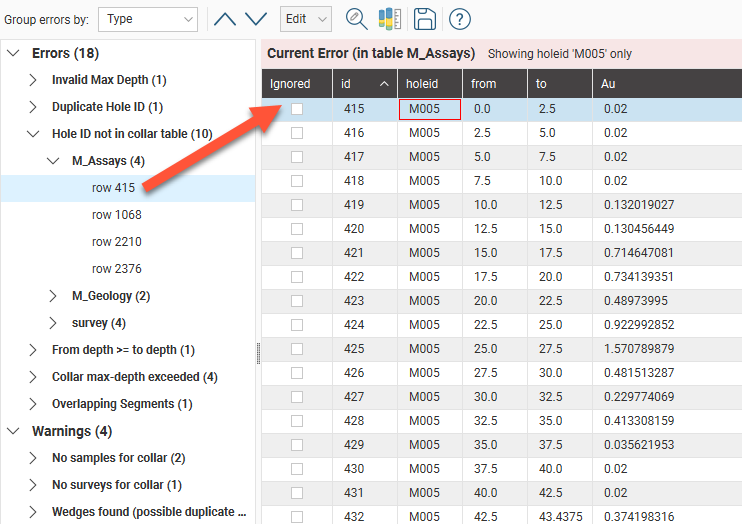This screenshot has height=524, width=742.
Task: Click the holeid column header
Action: click(x=429, y=84)
